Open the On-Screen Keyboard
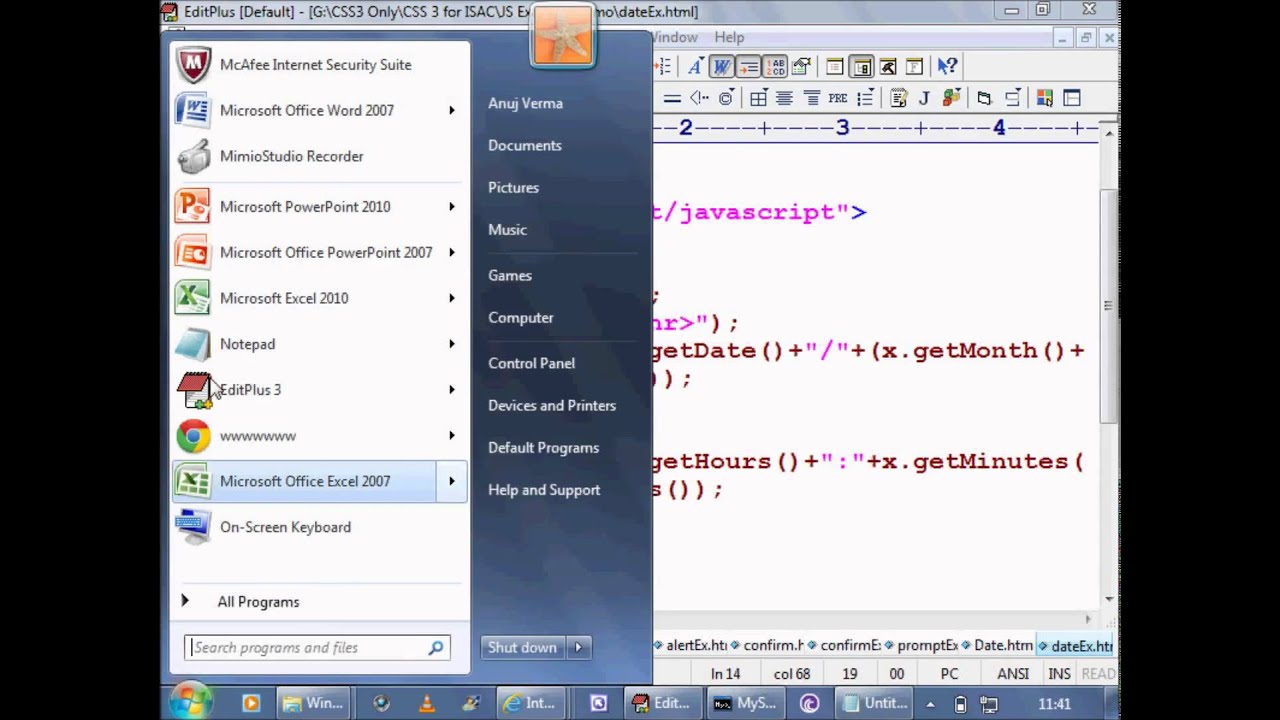The height and width of the screenshot is (720, 1280). [x=319, y=528]
